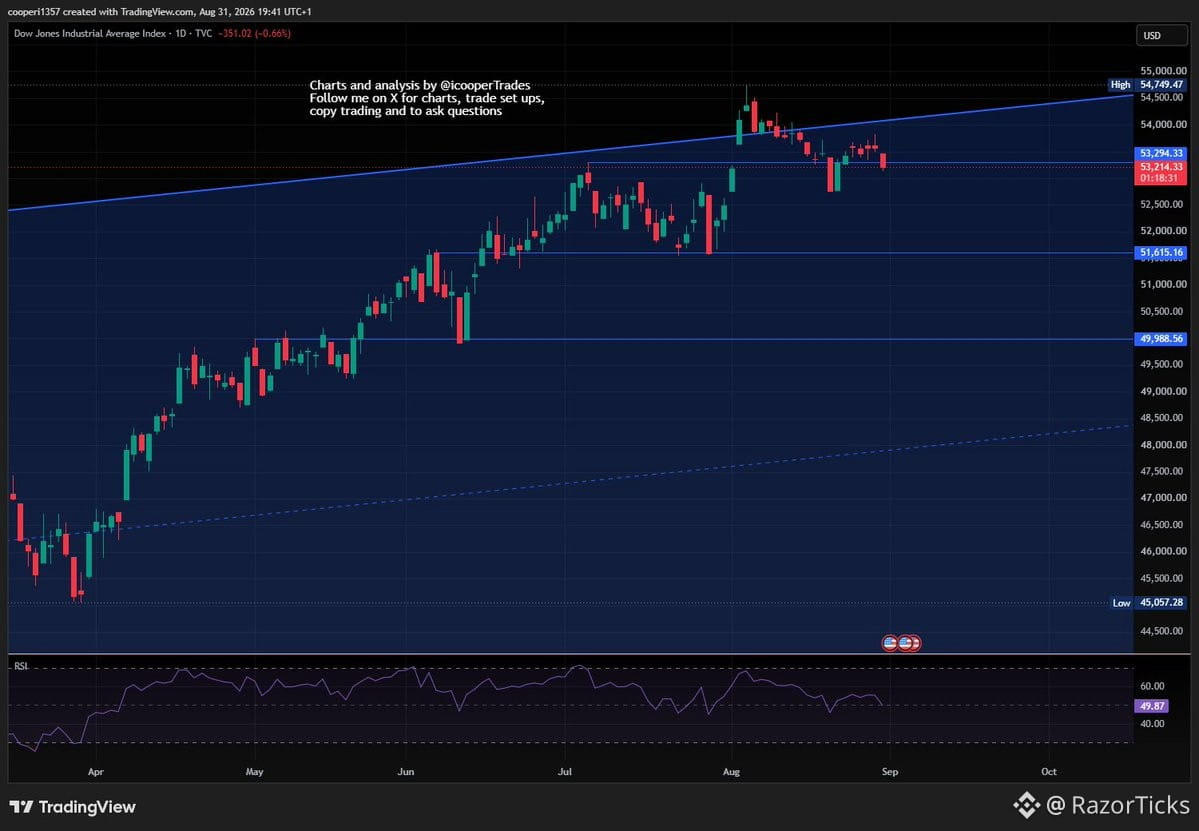The image size is (1199, 831).
Task: Click the 60.00 RSI axis level
Action: pyautogui.click(x=1152, y=686)
